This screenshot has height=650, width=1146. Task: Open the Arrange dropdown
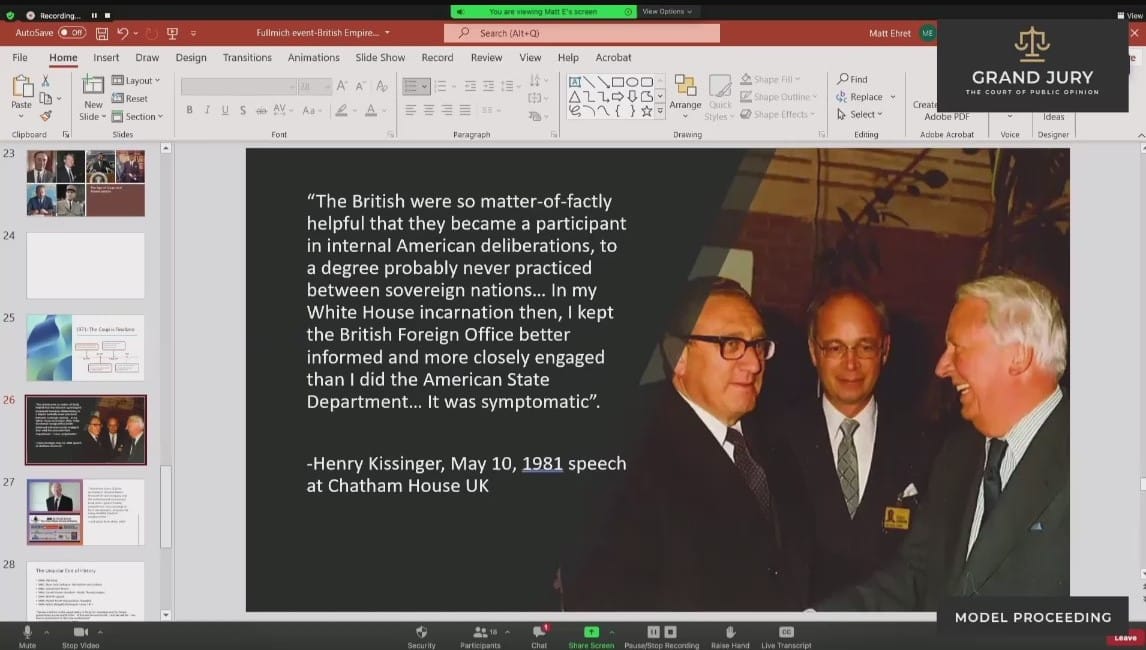click(x=685, y=94)
